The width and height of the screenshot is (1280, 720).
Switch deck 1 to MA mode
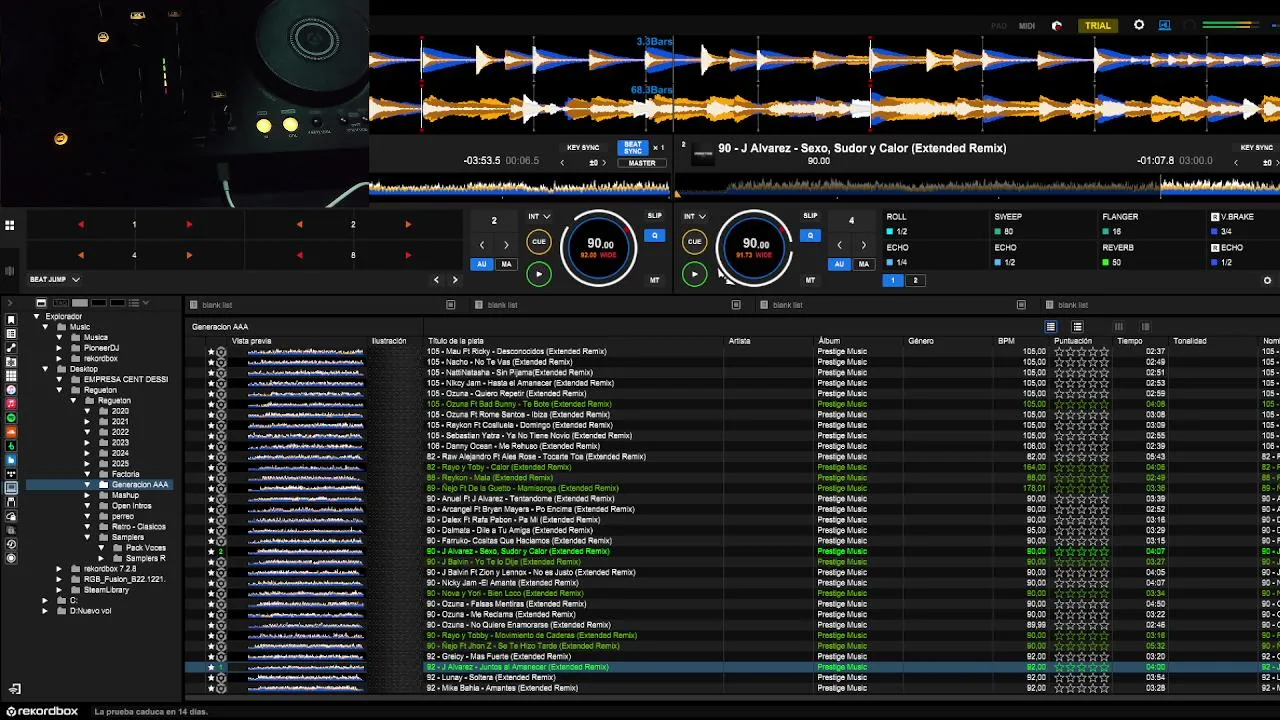(x=506, y=264)
